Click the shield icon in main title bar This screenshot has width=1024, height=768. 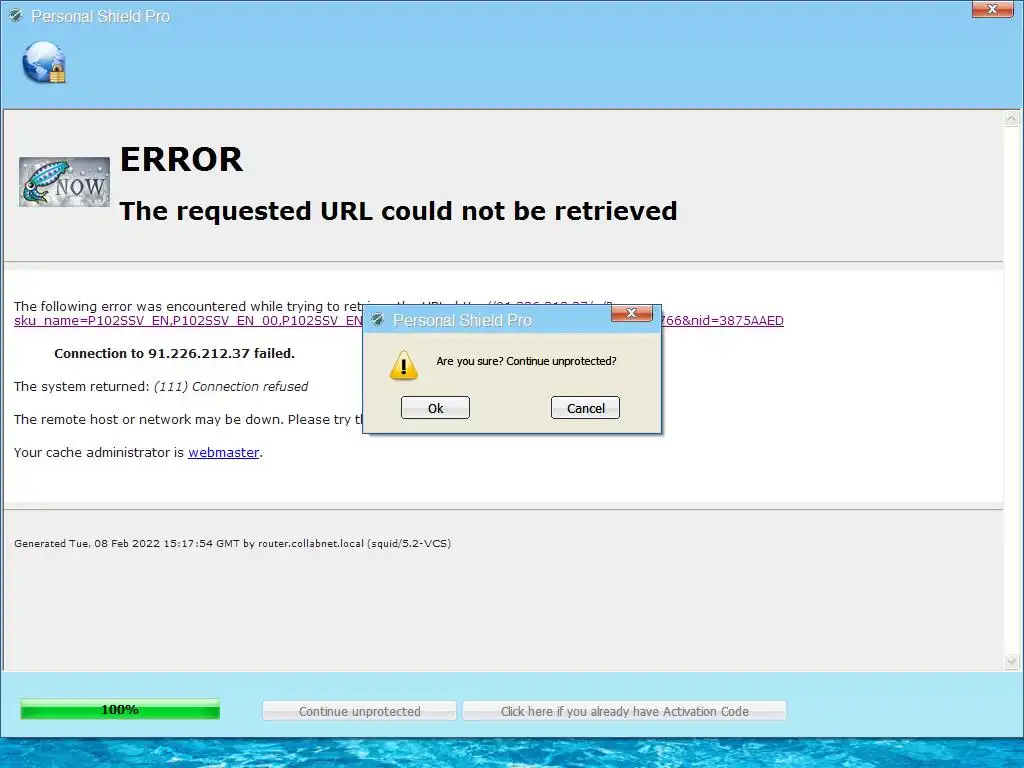[16, 16]
